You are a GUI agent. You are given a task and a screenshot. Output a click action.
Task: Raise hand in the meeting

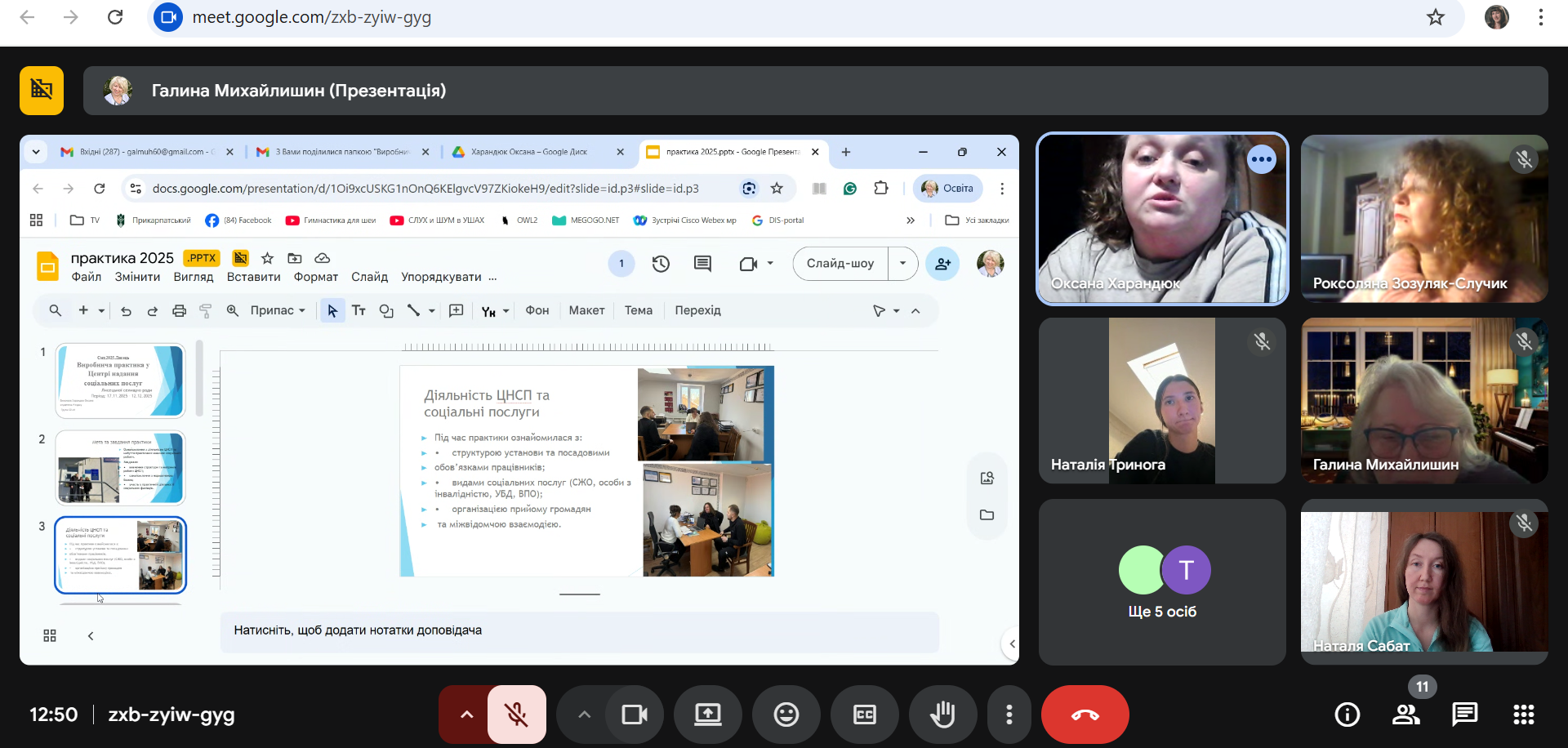(x=942, y=715)
